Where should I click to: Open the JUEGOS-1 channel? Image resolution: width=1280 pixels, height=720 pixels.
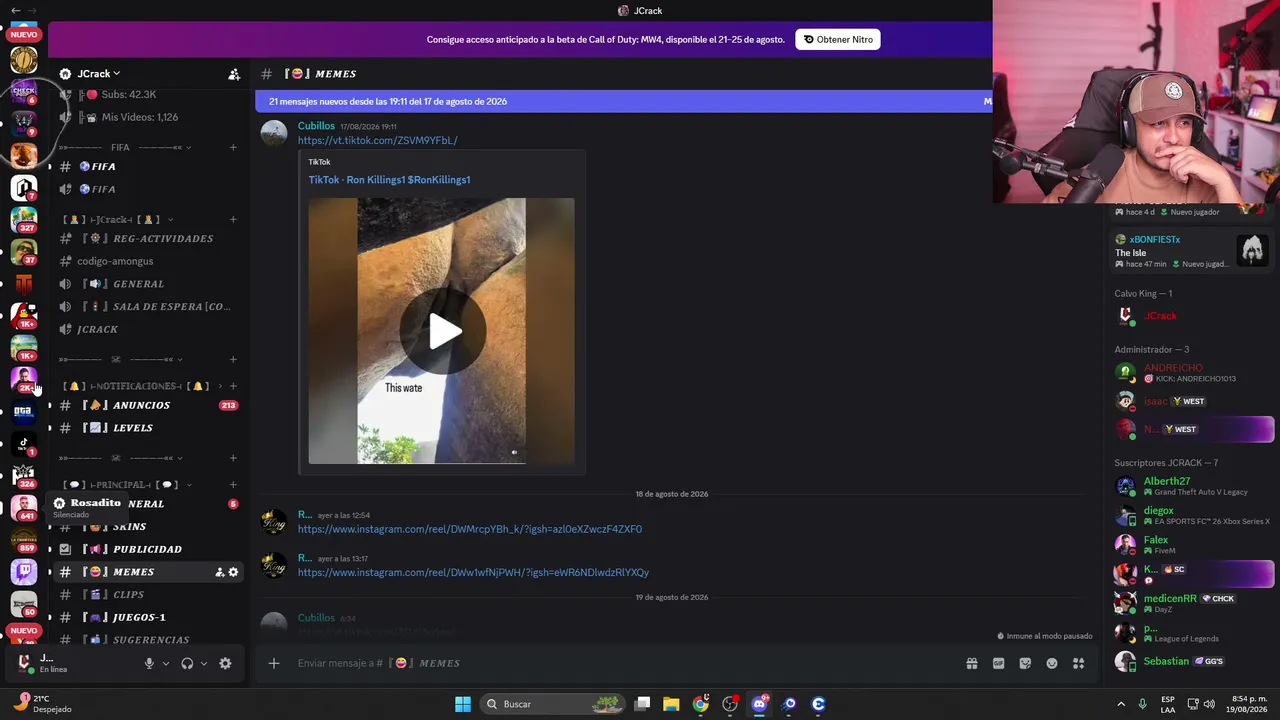click(146, 617)
